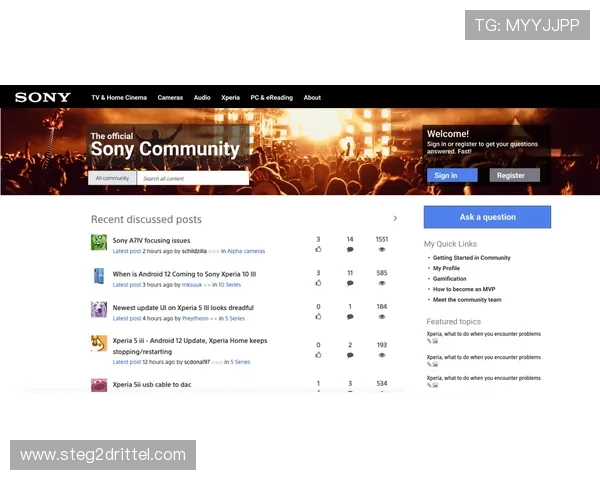Expand Recent discussed posts using the chevron arrow
This screenshot has width=600, height=480.
click(x=395, y=218)
